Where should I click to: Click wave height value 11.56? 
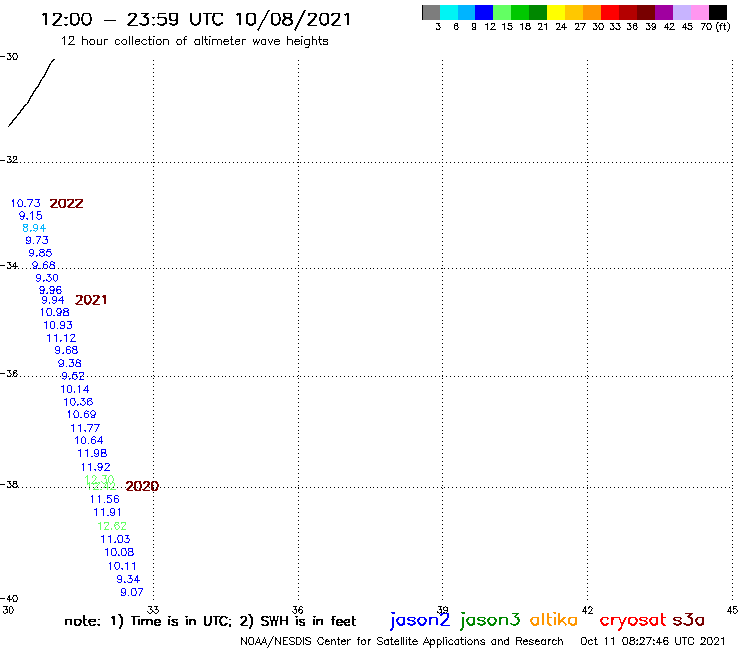click(x=105, y=499)
